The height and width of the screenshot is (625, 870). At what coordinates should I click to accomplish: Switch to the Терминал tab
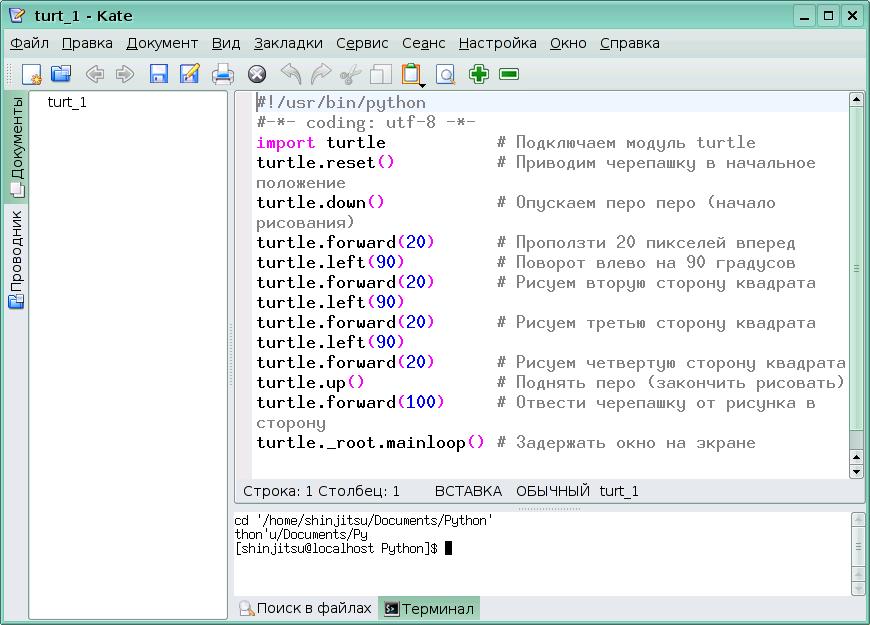429,608
